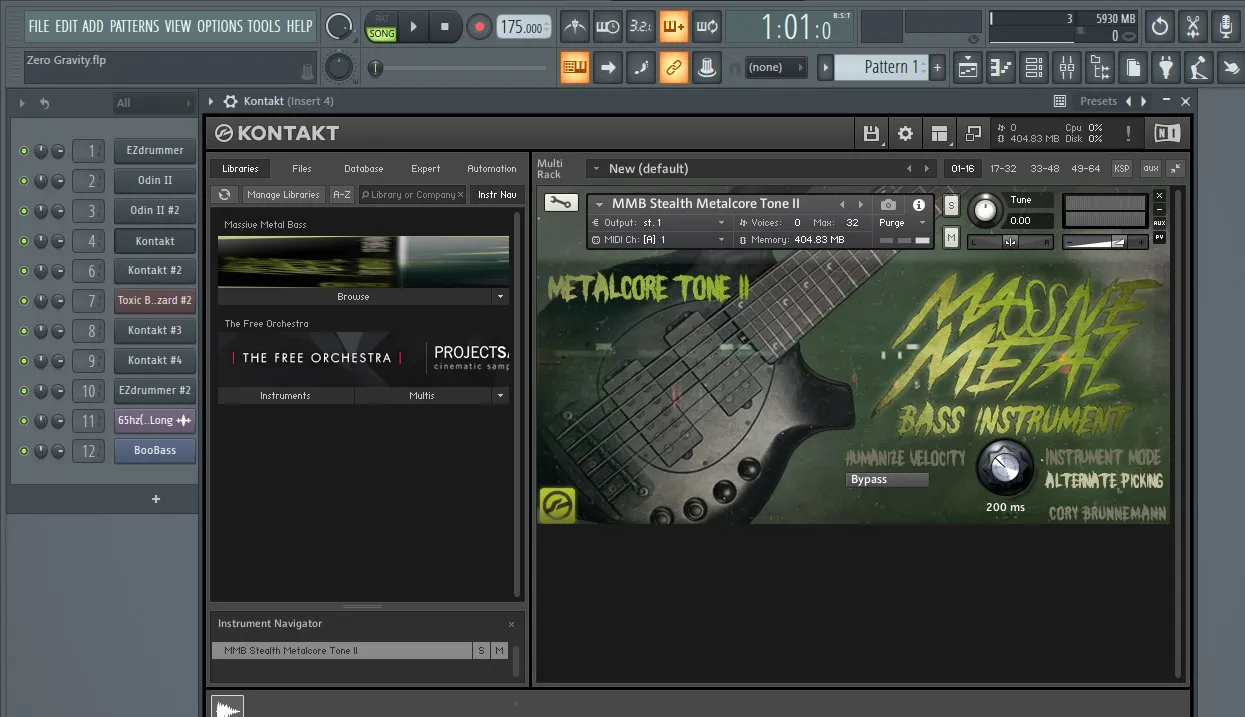The image size is (1245, 717).
Task: Switch to Kontakt Automation tab
Action: (492, 168)
